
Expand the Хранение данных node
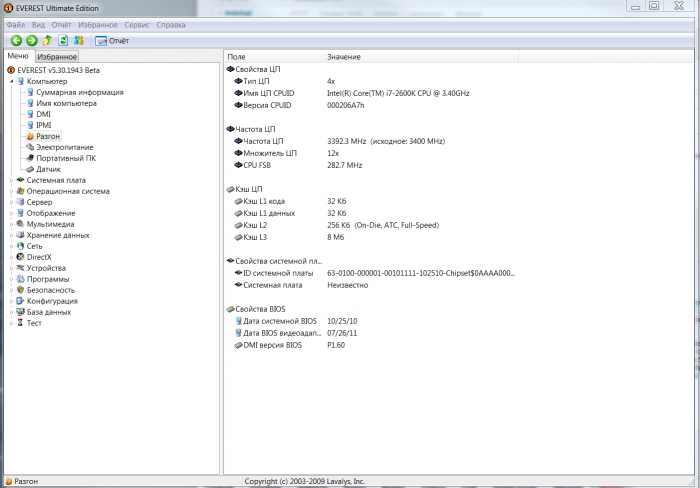[12, 235]
